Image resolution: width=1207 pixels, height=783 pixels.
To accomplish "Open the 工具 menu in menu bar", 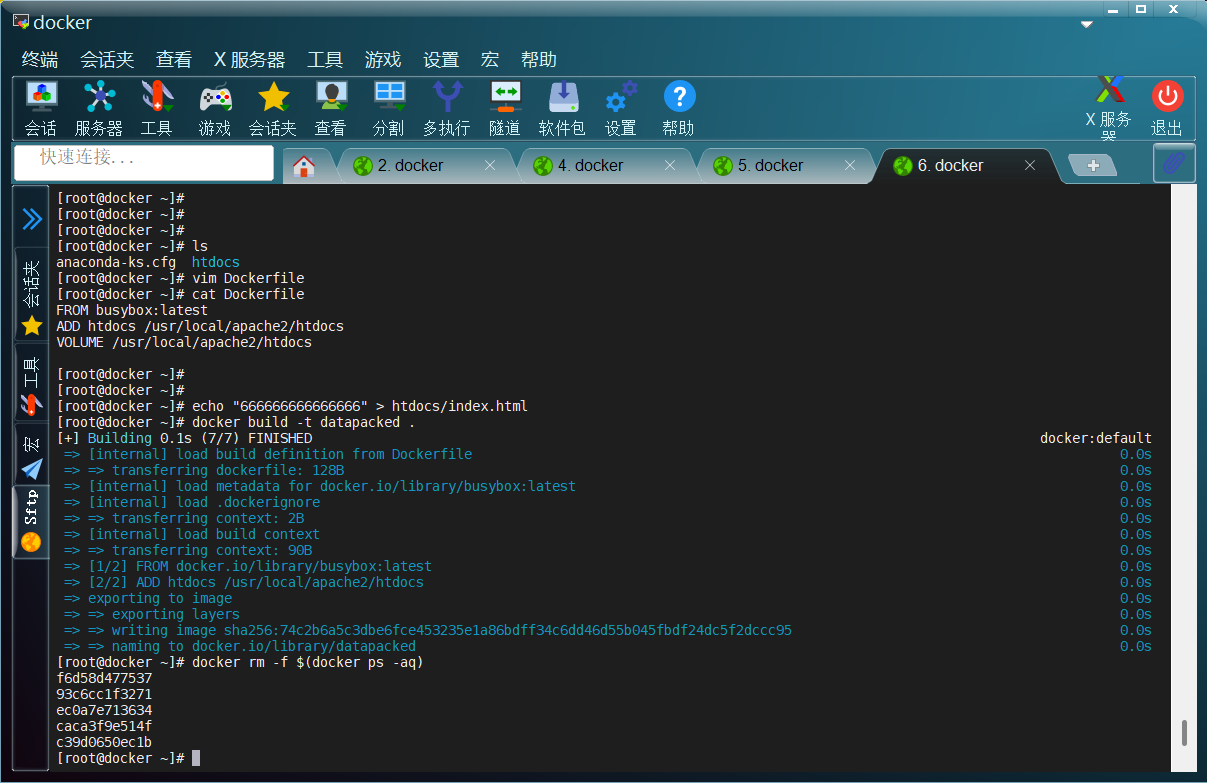I will click(x=325, y=60).
